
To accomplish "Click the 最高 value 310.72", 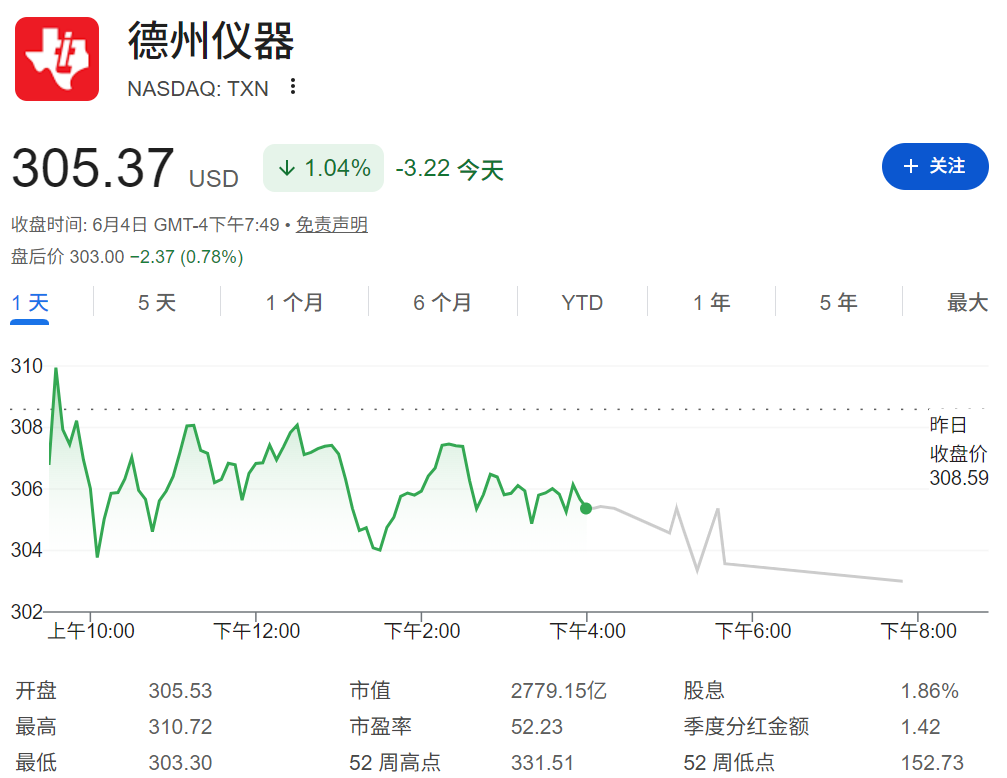I will click(x=180, y=727).
